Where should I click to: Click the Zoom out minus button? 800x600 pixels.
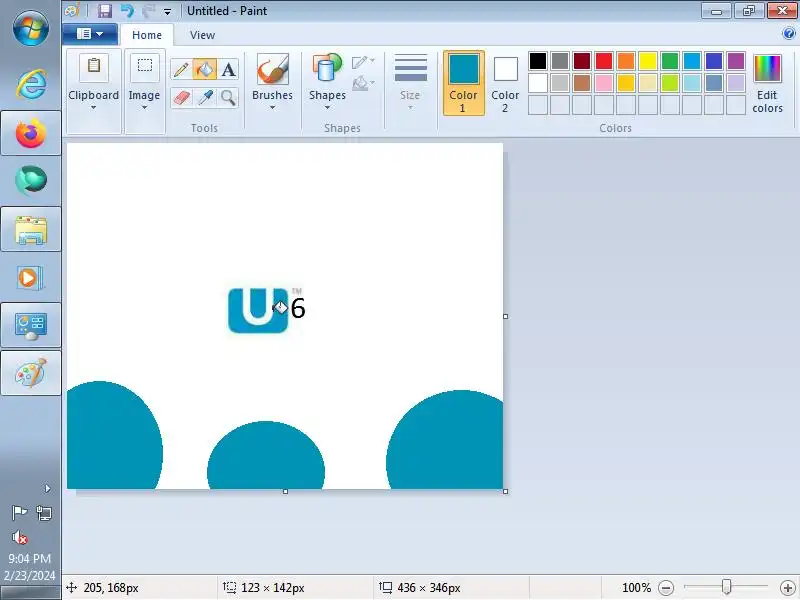coord(666,588)
